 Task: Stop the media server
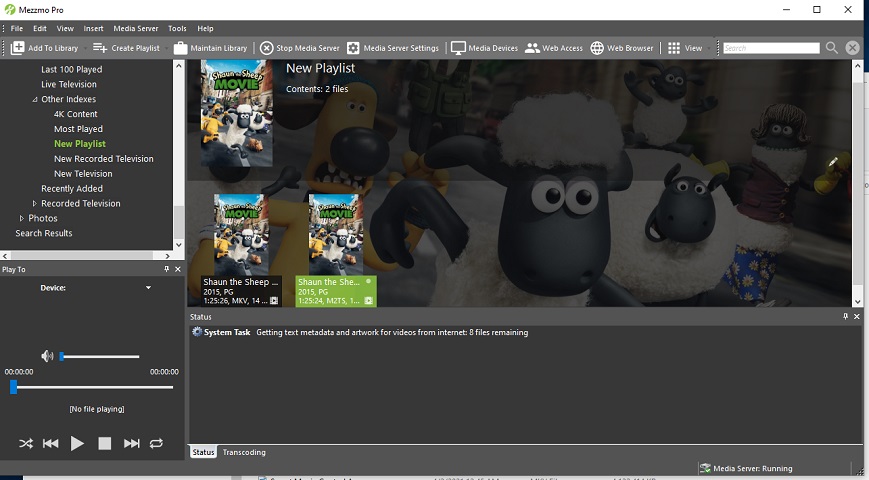[300, 48]
